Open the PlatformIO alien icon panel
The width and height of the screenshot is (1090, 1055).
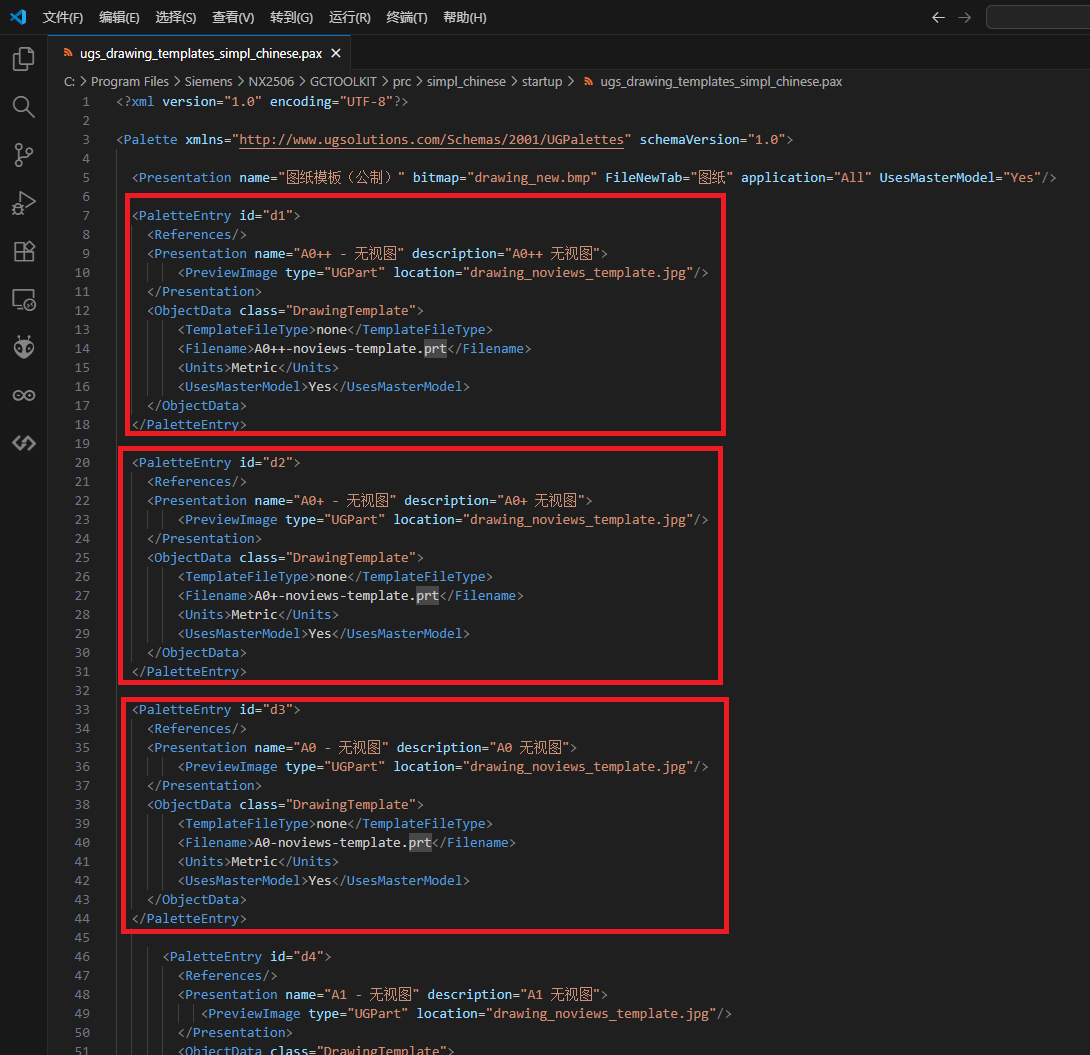click(x=23, y=347)
